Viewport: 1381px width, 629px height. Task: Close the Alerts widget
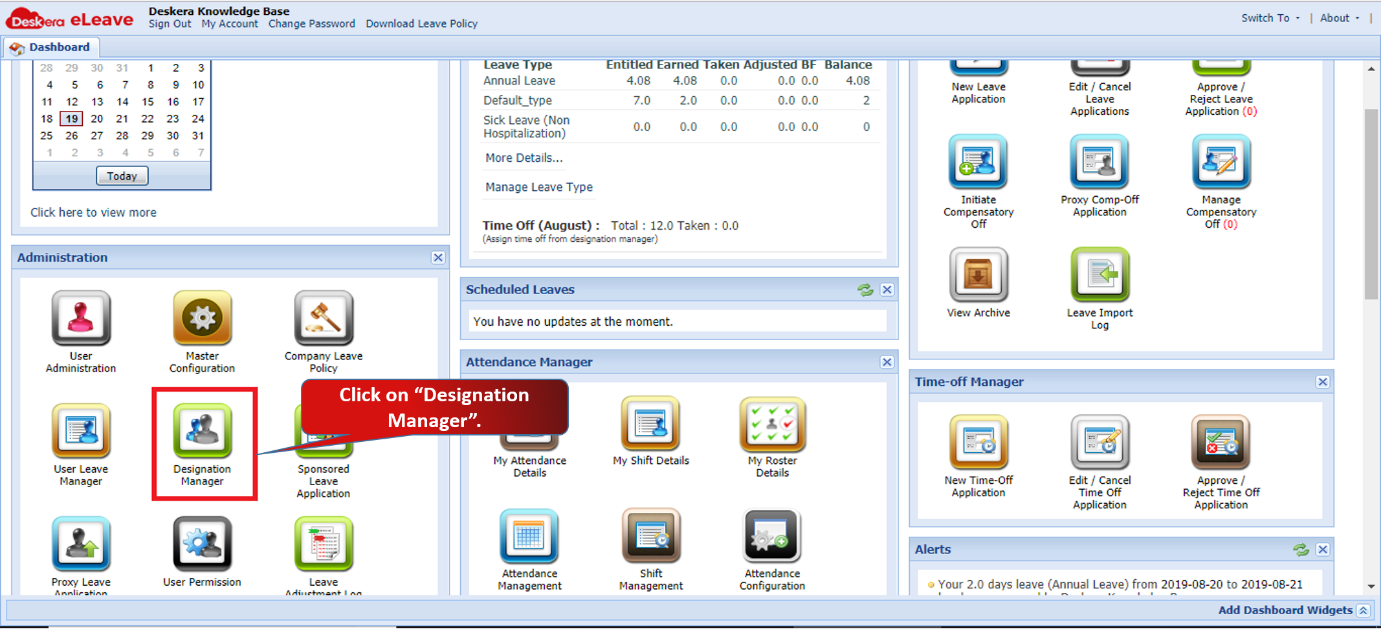click(x=1323, y=550)
